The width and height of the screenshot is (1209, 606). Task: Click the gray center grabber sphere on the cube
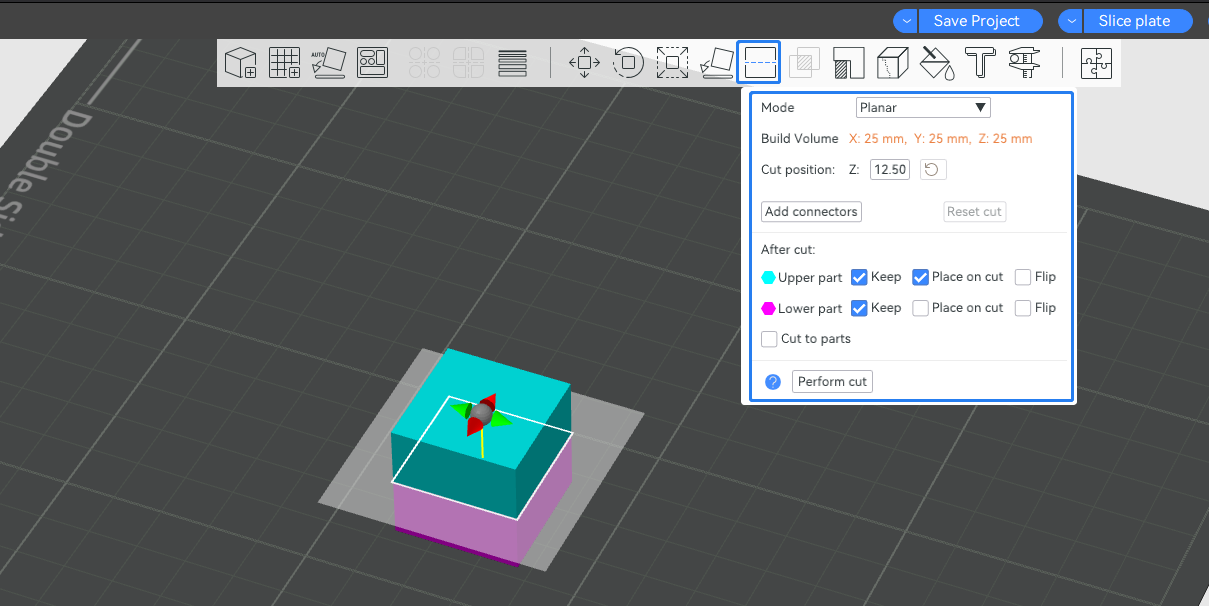click(x=482, y=412)
